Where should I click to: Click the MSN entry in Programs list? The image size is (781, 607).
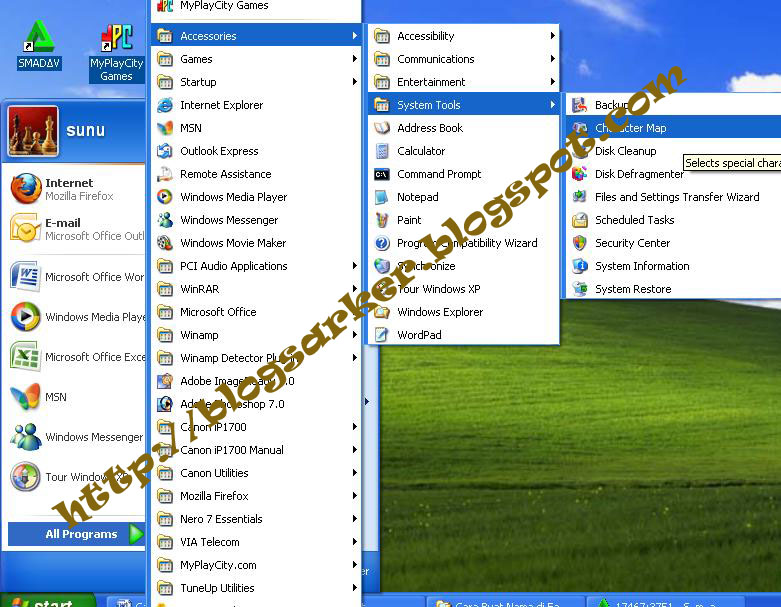(256, 128)
